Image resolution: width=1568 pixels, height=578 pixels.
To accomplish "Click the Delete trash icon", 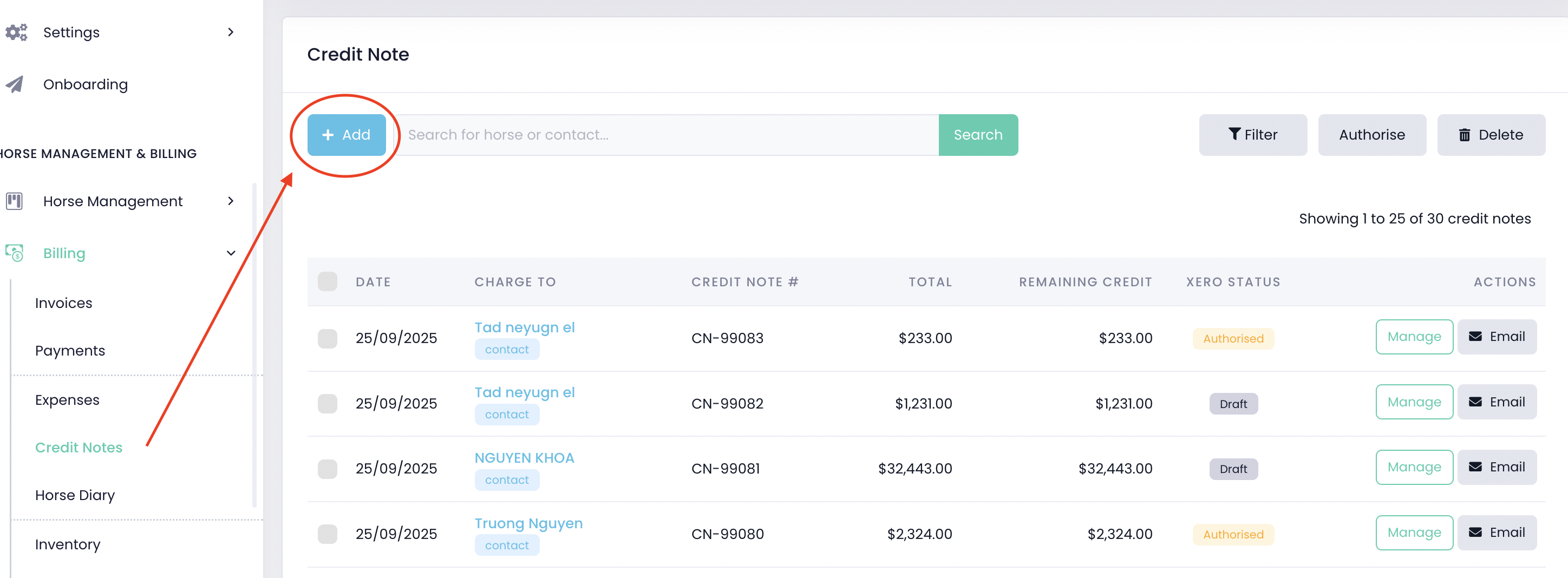I will tap(1466, 134).
